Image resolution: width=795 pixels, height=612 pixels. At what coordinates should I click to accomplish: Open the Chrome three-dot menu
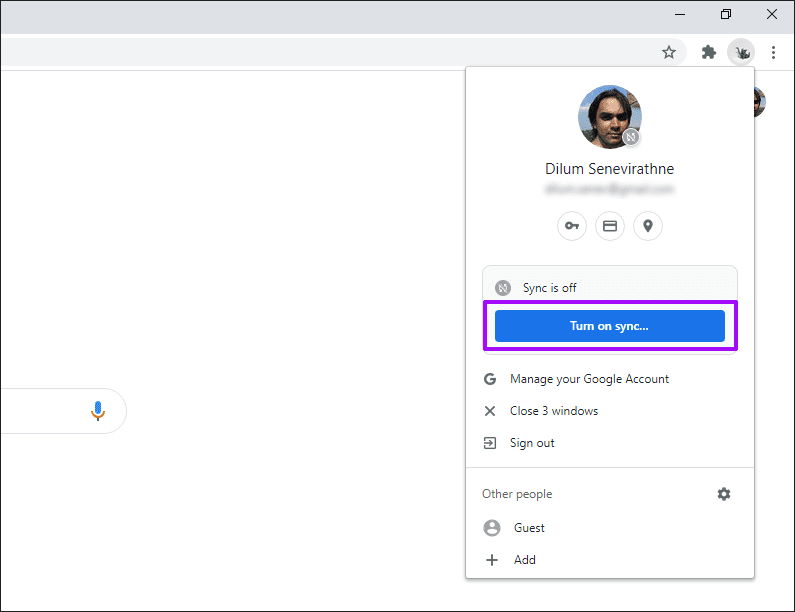click(x=773, y=52)
